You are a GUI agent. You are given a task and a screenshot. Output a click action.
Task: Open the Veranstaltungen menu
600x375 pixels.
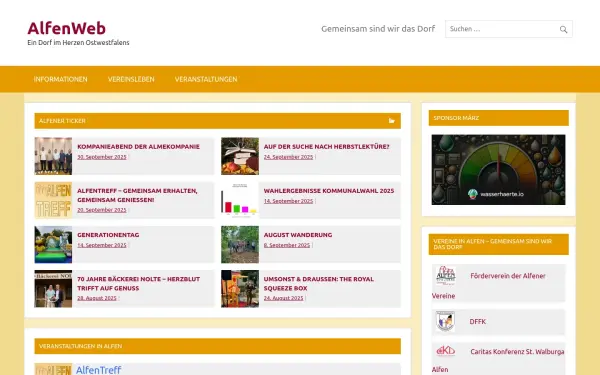206,79
